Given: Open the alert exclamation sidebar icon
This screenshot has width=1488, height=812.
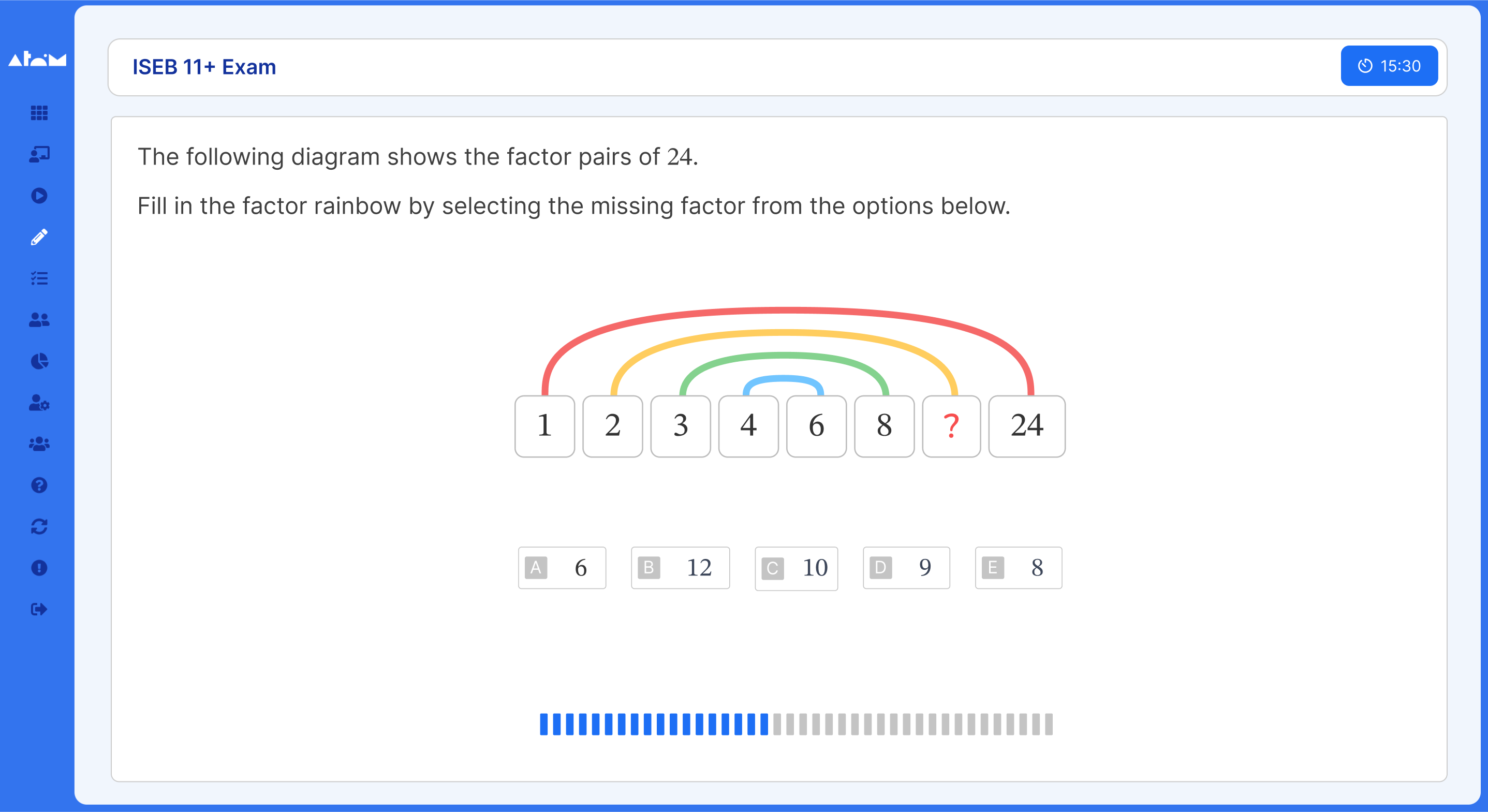Looking at the screenshot, I should (x=39, y=568).
